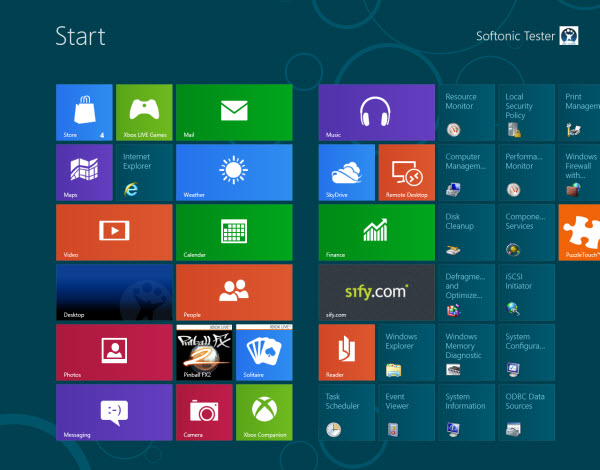Open Internet Explorer tile
The width and height of the screenshot is (600, 470).
[144, 172]
